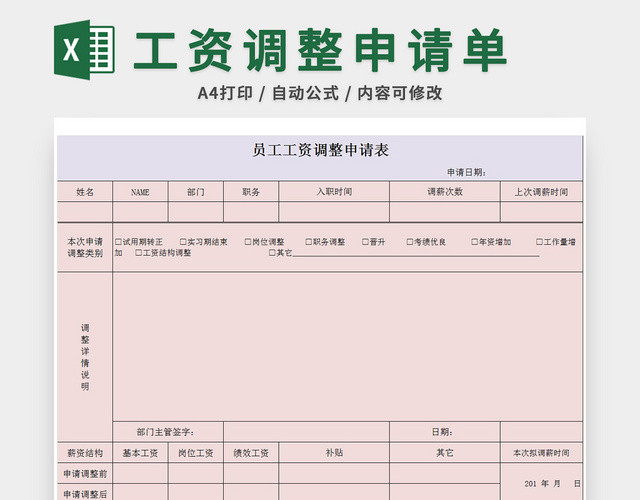Click the empty cell under 入职时间

[x=334, y=212]
